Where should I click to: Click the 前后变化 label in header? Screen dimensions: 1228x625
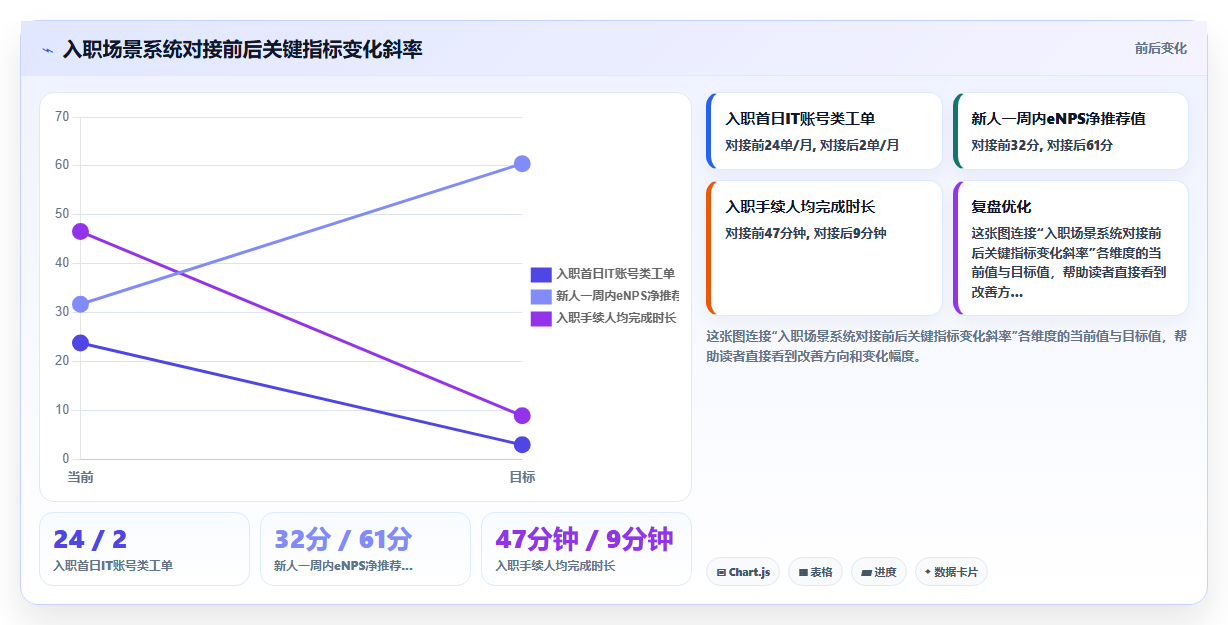pyautogui.click(x=1160, y=48)
